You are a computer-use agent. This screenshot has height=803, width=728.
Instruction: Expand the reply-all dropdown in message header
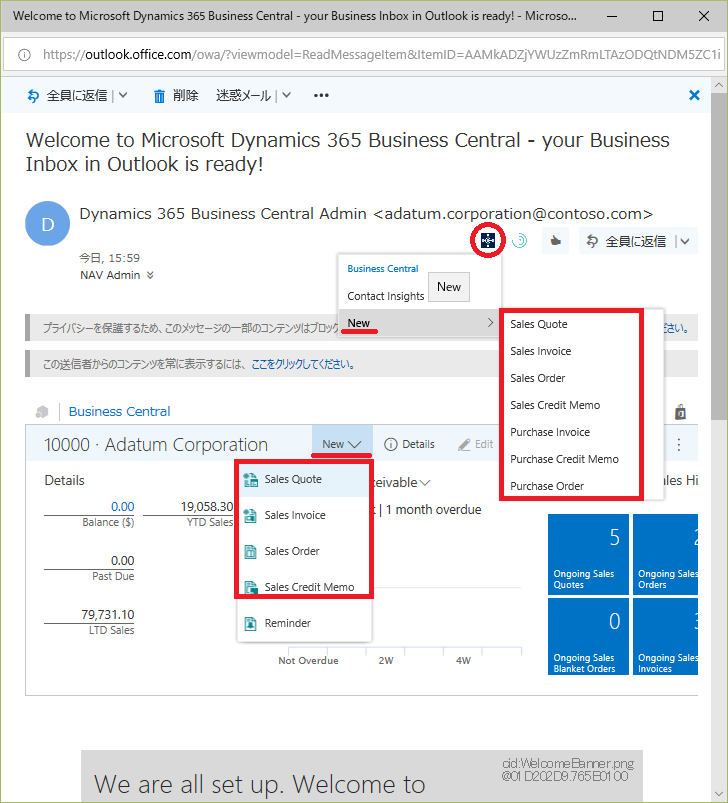point(685,241)
